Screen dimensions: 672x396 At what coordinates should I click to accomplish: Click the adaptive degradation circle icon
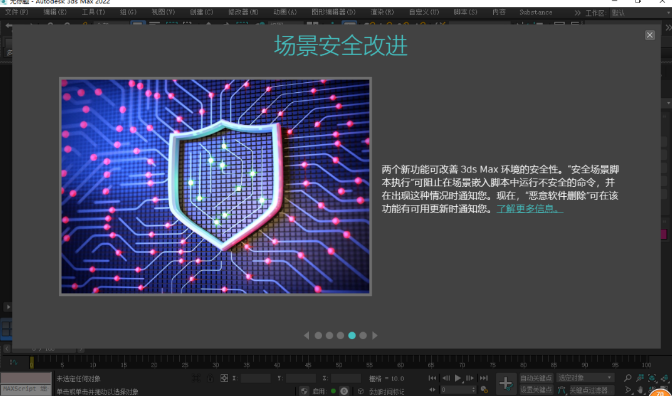[344, 391]
